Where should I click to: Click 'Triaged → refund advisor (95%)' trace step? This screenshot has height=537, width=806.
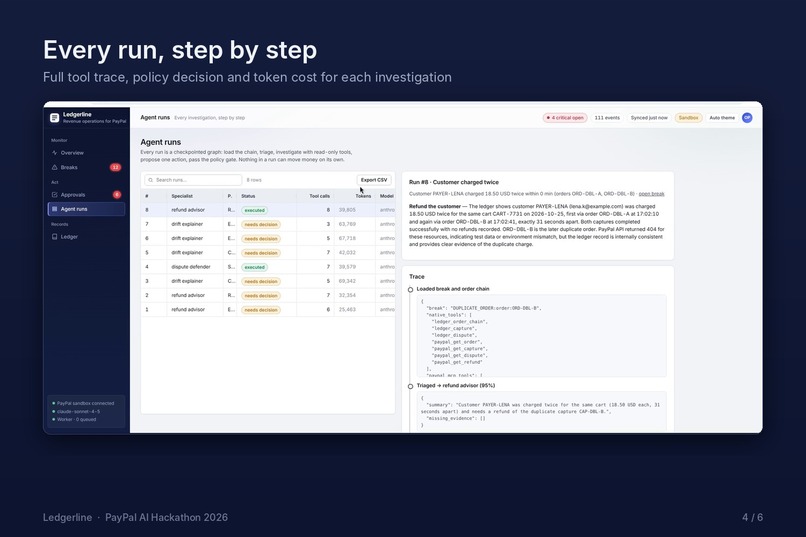456,385
